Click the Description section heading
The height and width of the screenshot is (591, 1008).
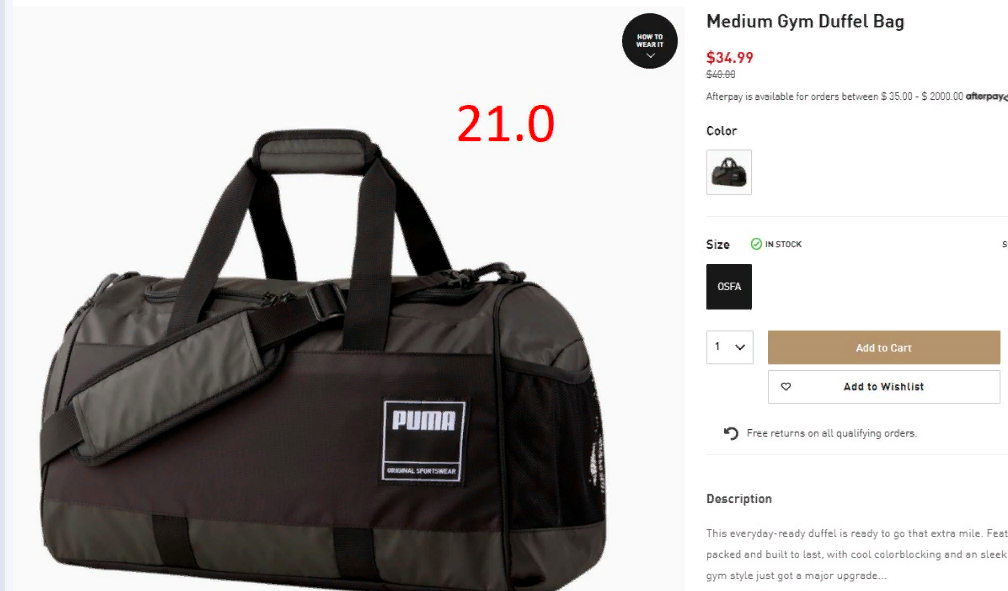(x=739, y=498)
